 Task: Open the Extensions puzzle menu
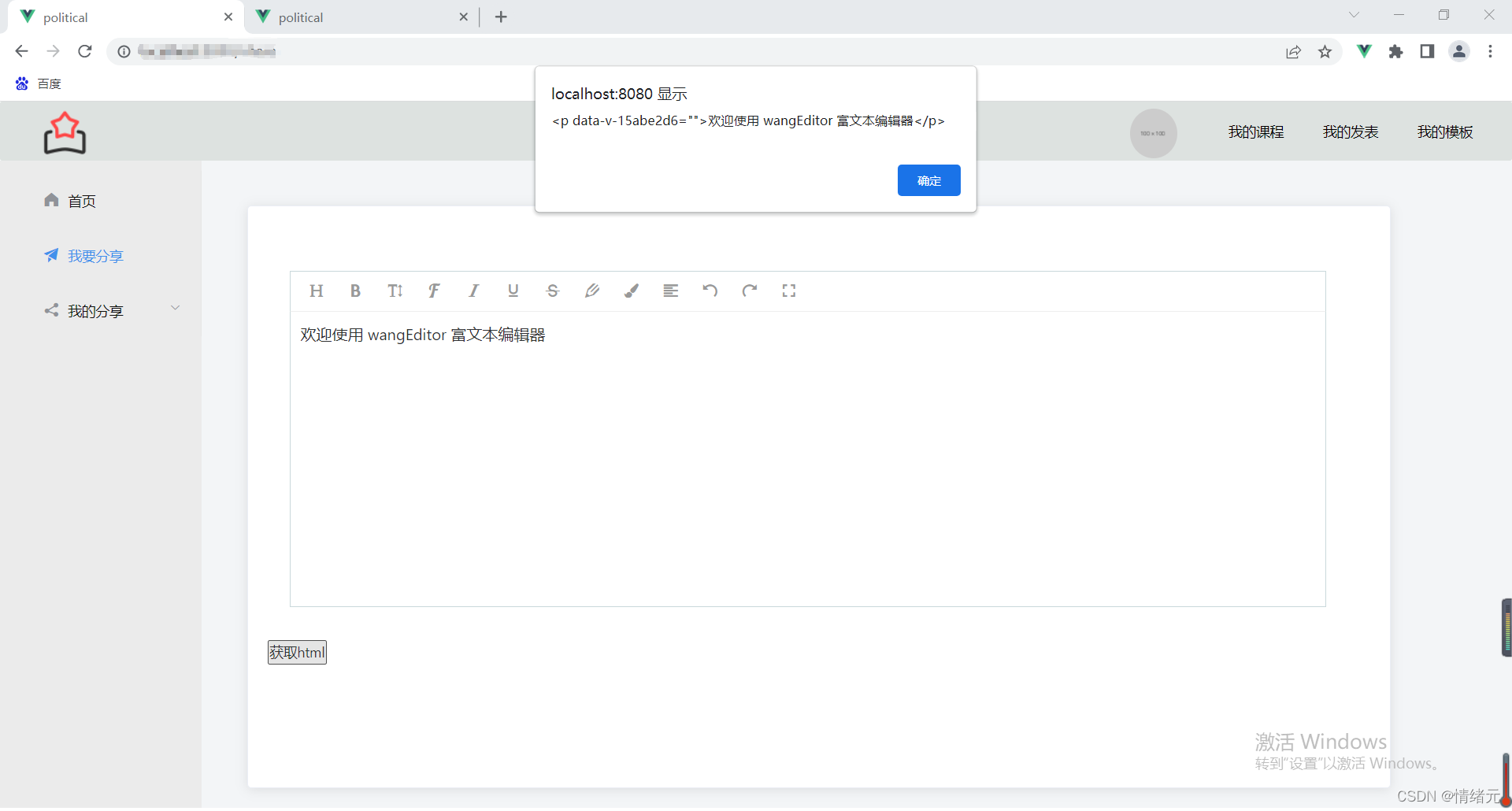coord(1395,51)
